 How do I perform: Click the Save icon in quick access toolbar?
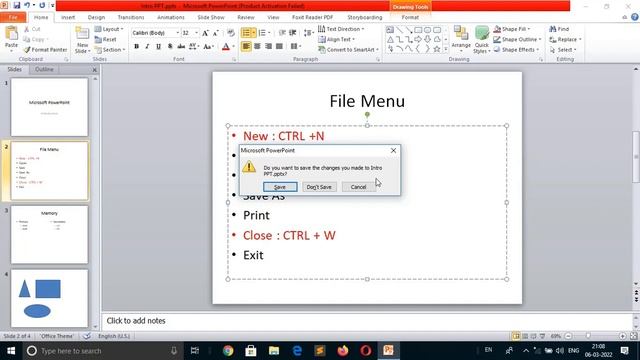[x=16, y=5]
